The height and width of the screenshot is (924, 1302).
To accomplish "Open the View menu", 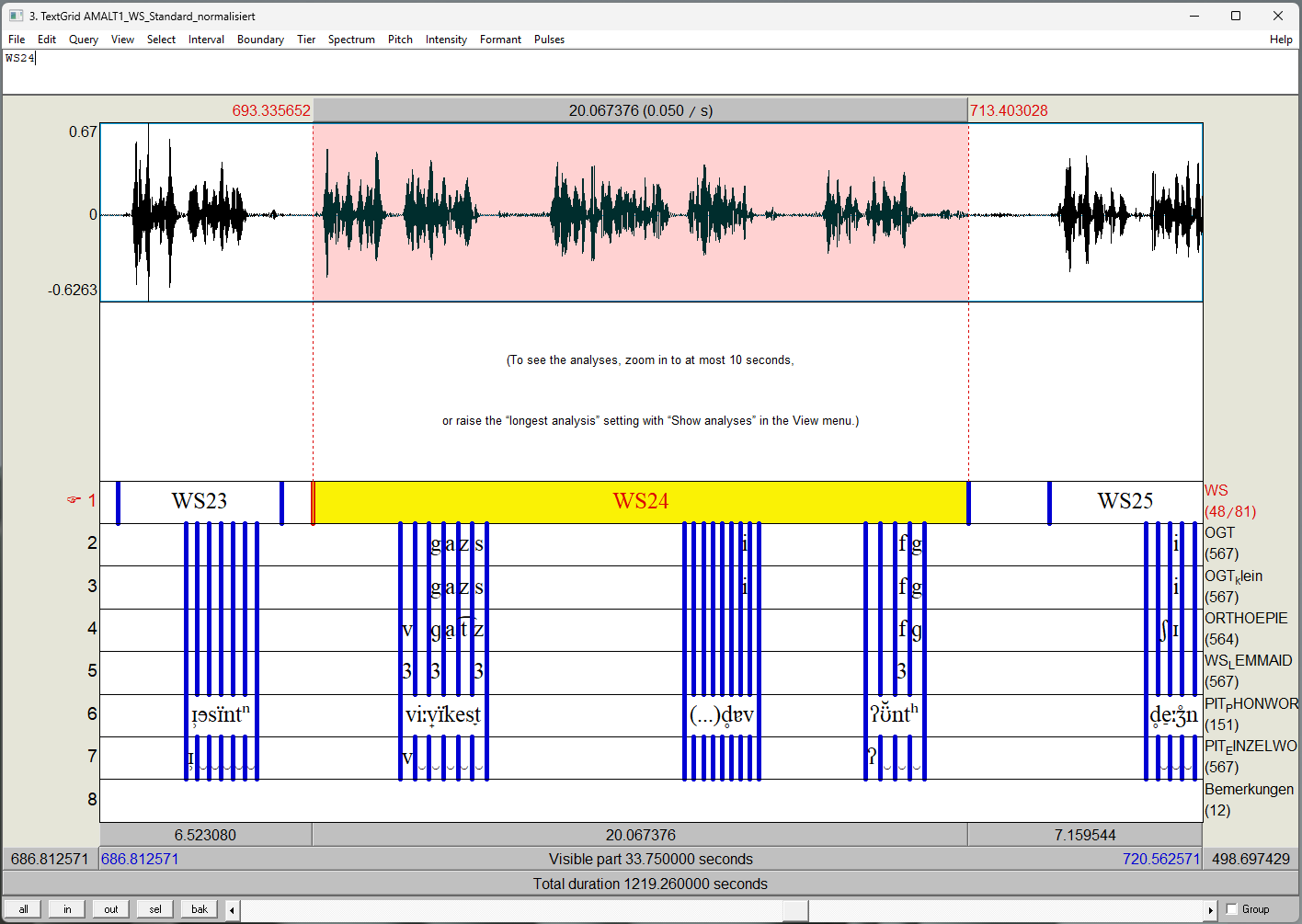I will click(x=122, y=40).
